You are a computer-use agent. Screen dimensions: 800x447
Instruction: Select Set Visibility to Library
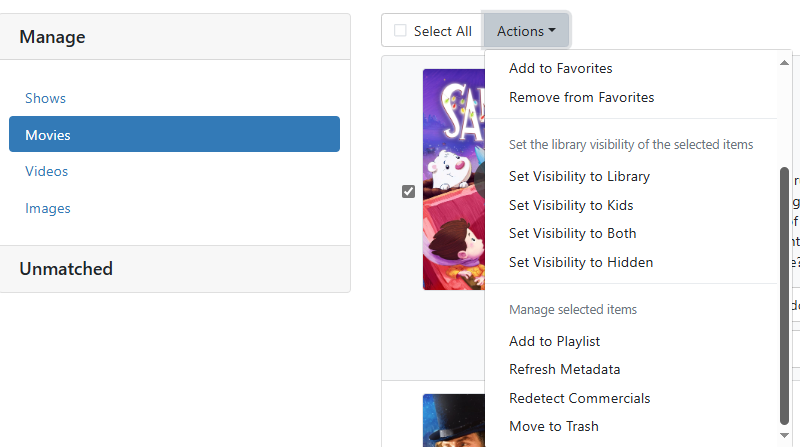pyautogui.click(x=579, y=176)
